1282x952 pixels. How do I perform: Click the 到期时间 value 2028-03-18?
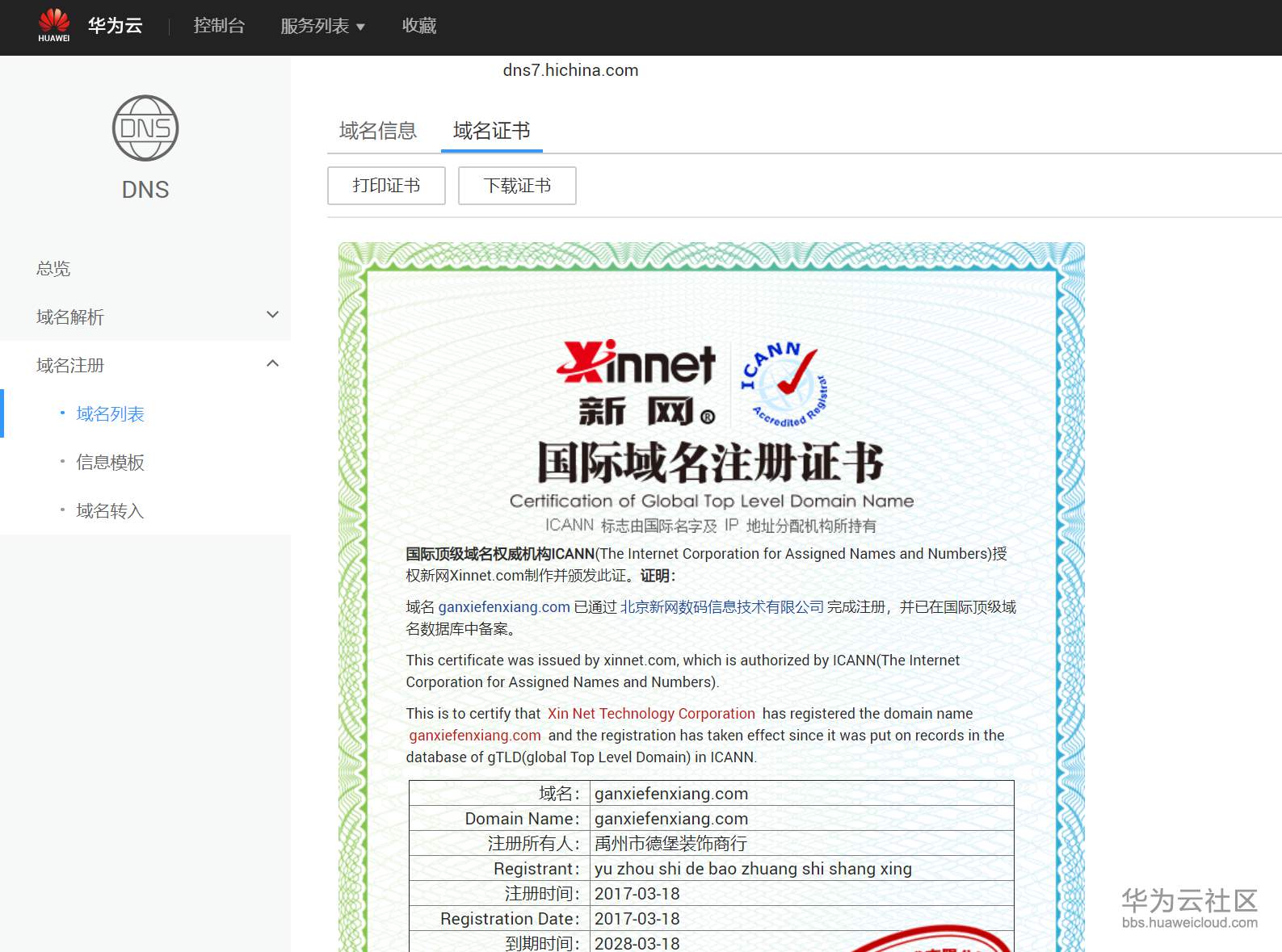tap(637, 943)
